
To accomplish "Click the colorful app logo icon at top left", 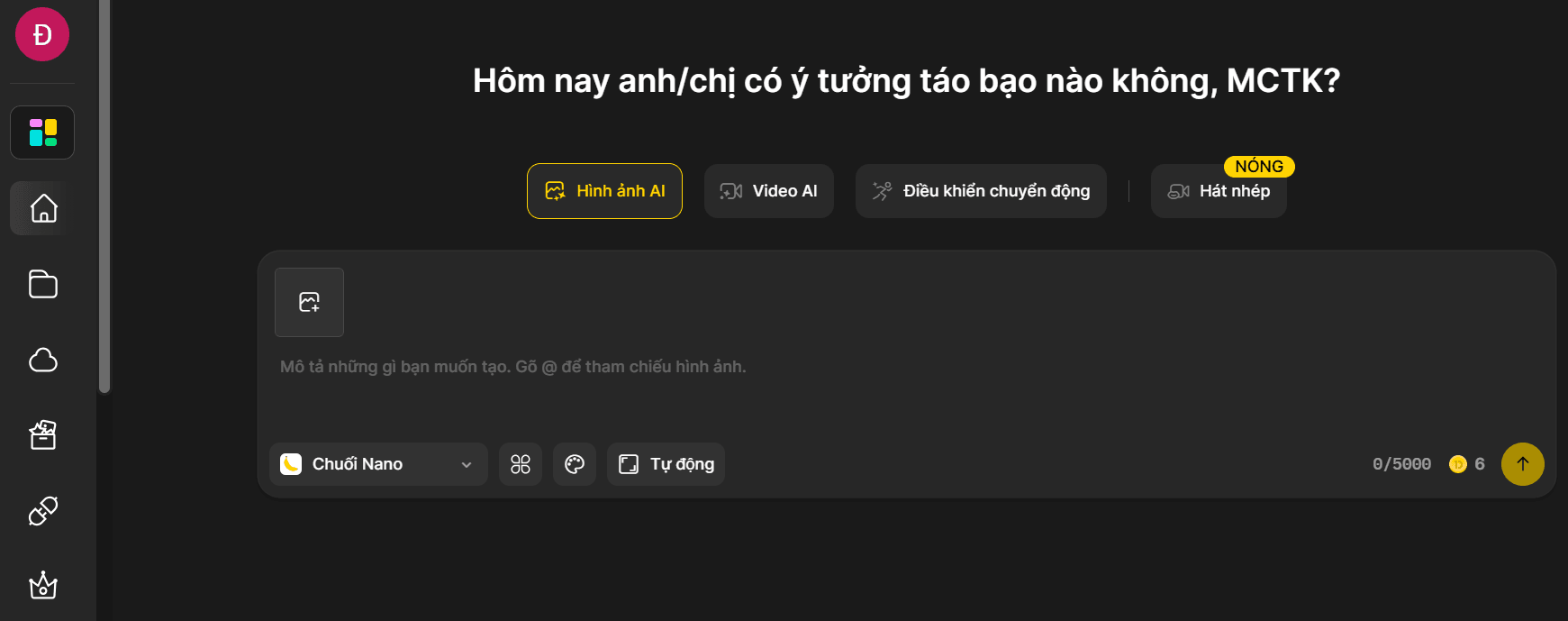I will tap(41, 132).
